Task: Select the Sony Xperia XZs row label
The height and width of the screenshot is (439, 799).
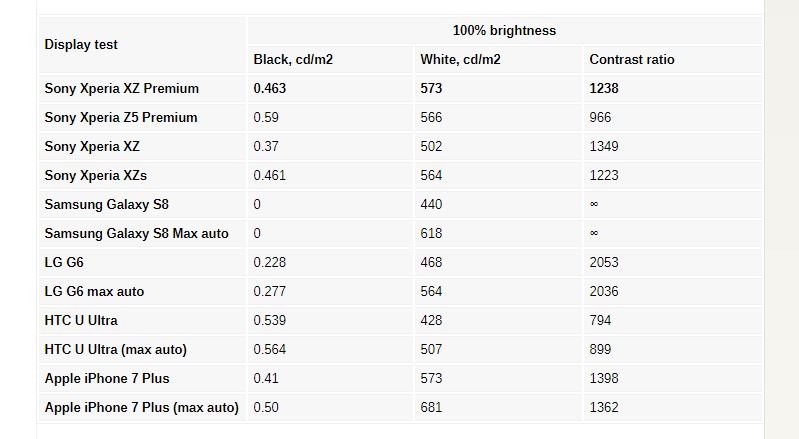Action: [95, 176]
